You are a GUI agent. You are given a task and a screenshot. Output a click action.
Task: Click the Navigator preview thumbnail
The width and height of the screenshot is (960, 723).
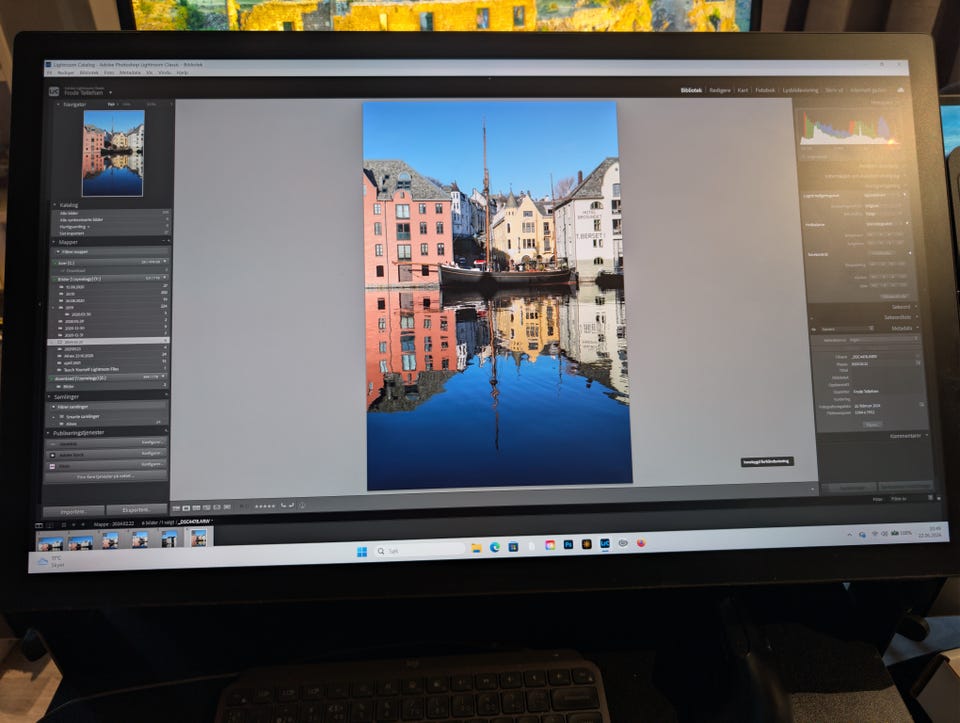[x=113, y=153]
